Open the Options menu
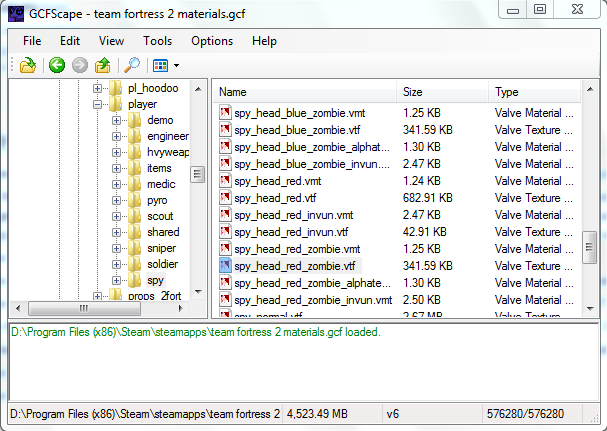The image size is (607, 431). (212, 41)
